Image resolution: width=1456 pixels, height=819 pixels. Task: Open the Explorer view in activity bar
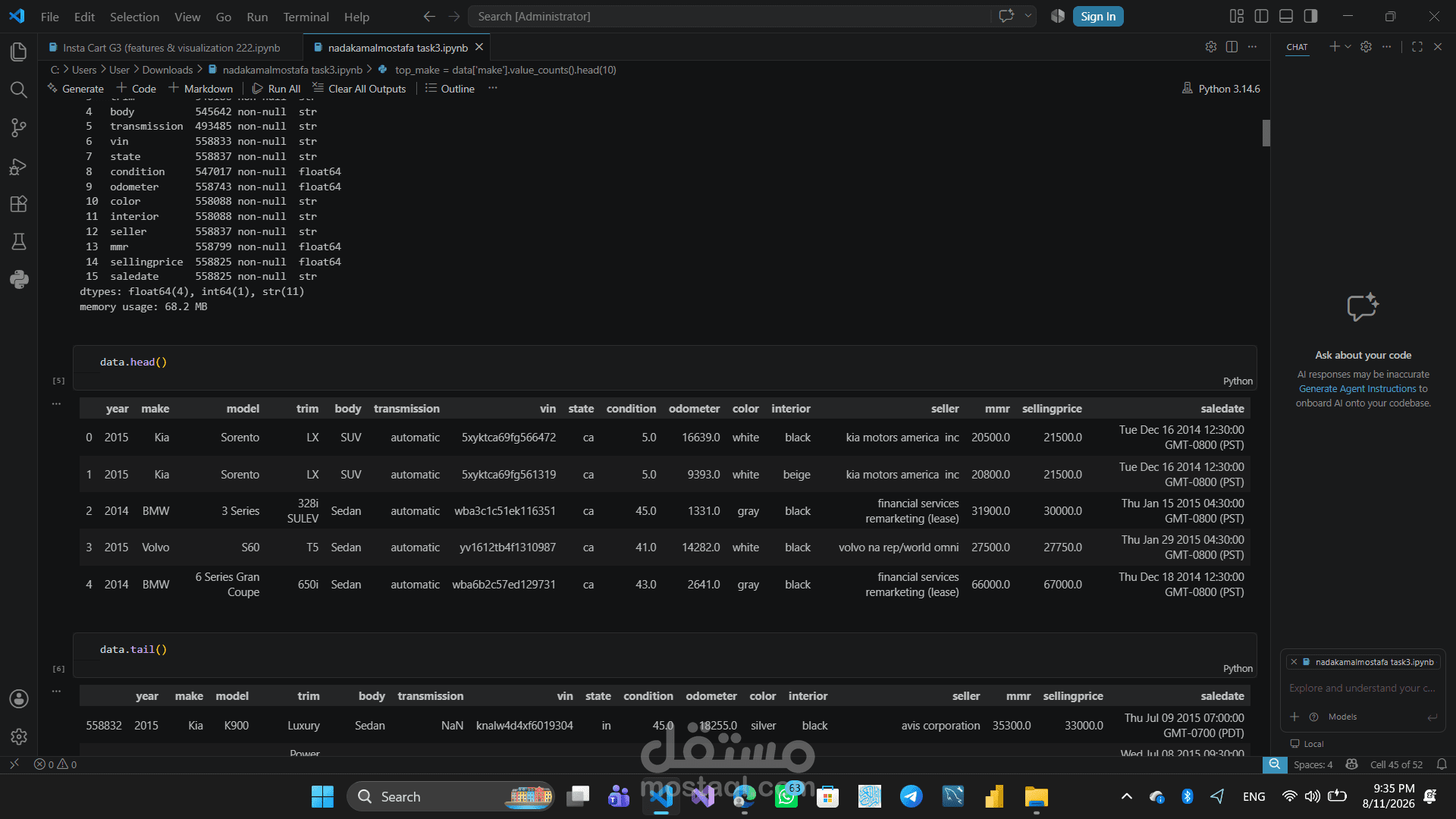[x=19, y=52]
